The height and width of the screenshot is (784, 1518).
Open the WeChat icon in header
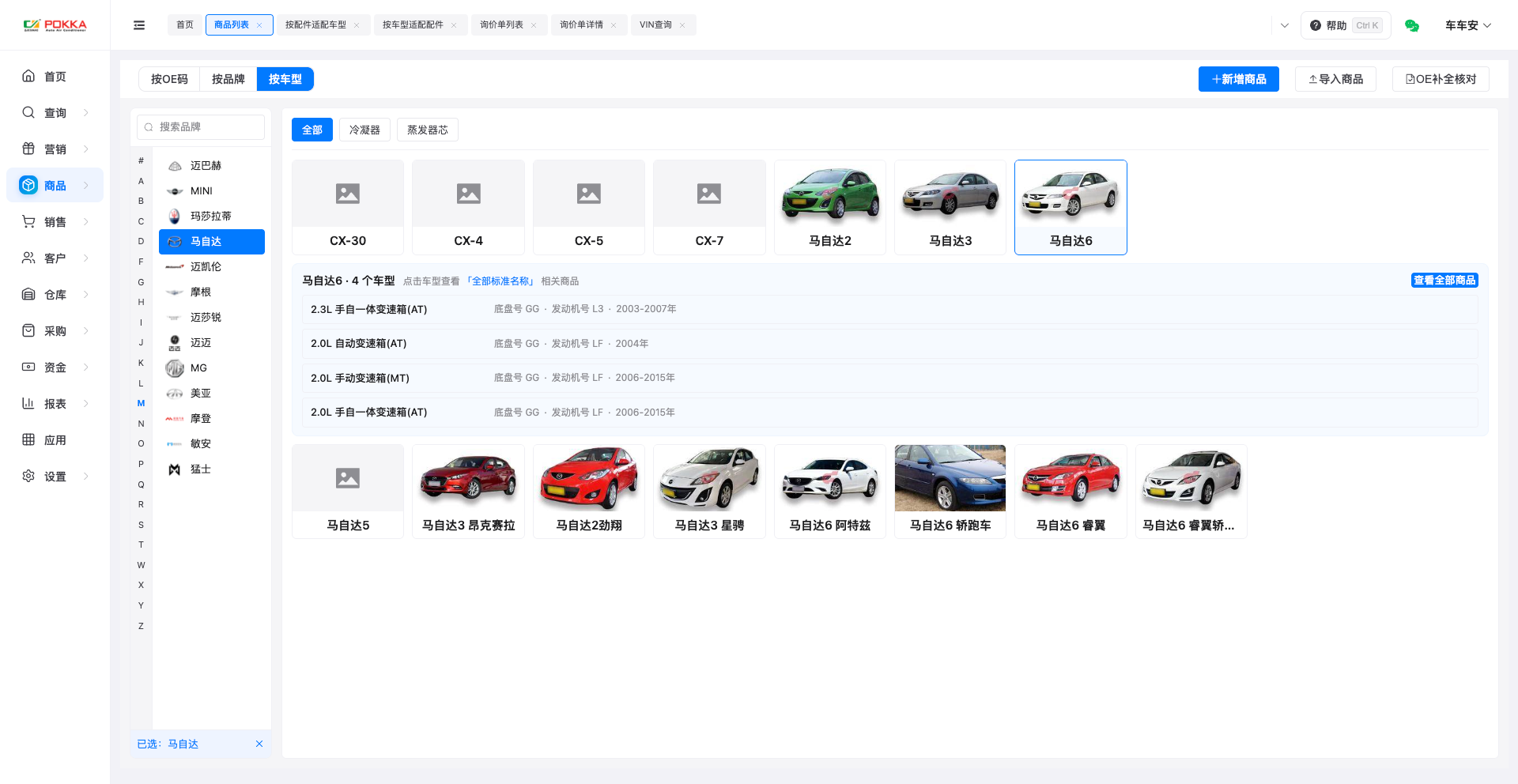(1412, 25)
